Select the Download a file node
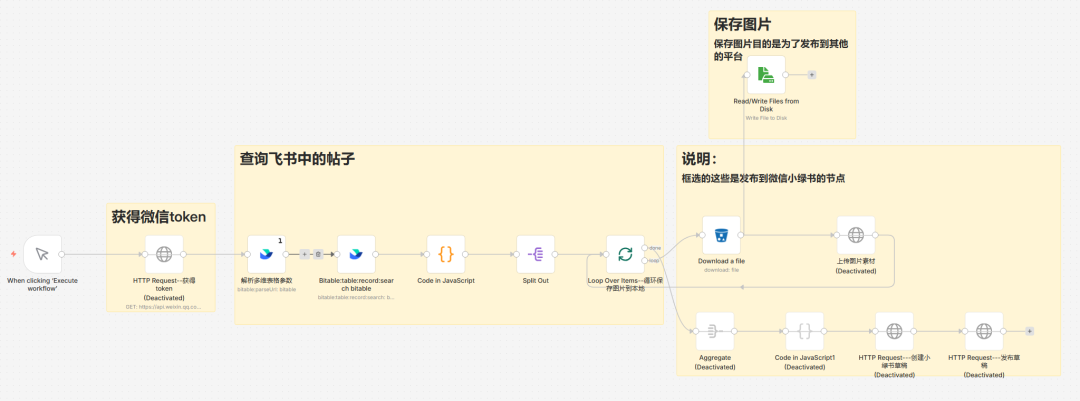 coord(721,235)
